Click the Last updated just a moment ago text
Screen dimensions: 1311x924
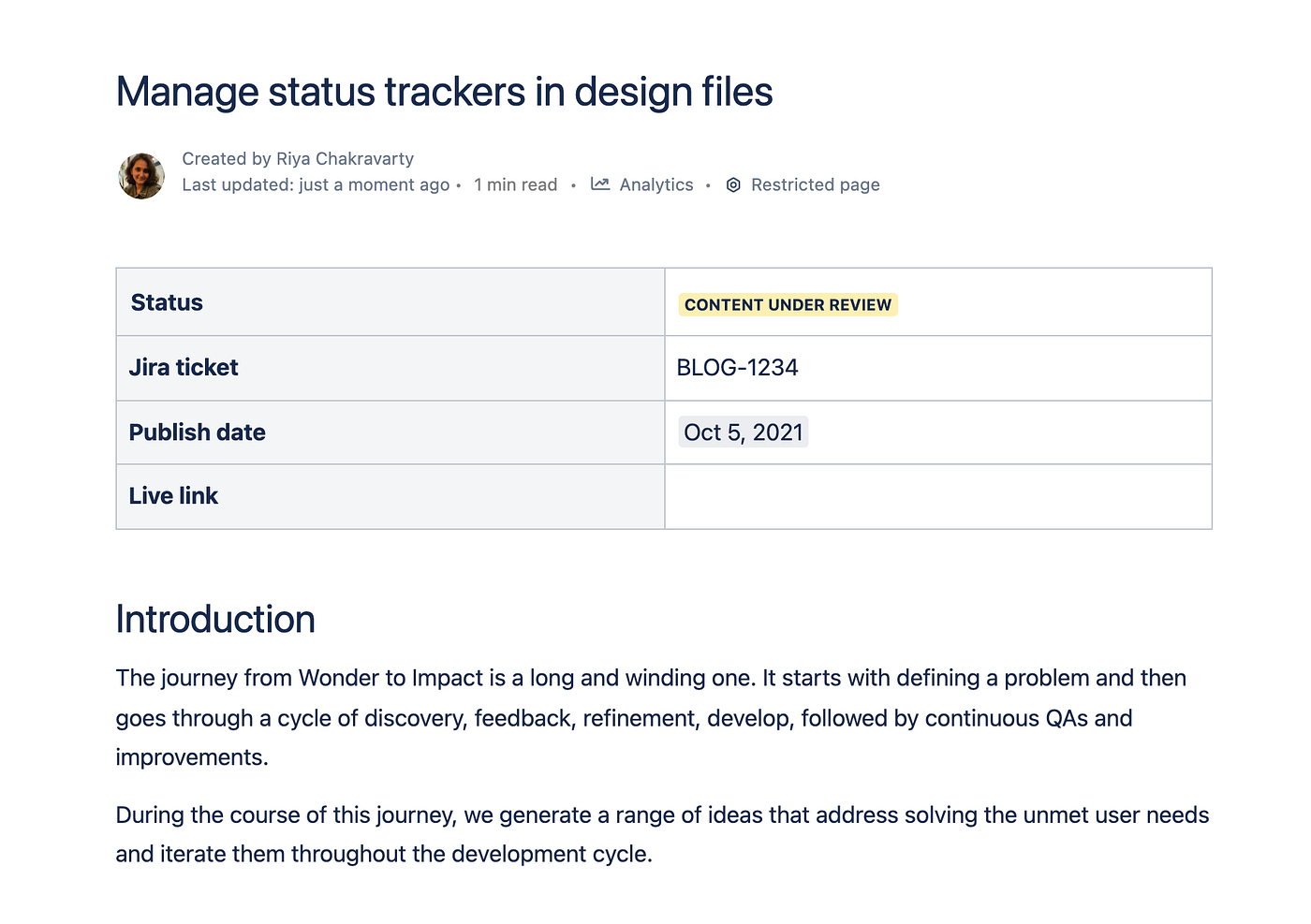(x=316, y=185)
